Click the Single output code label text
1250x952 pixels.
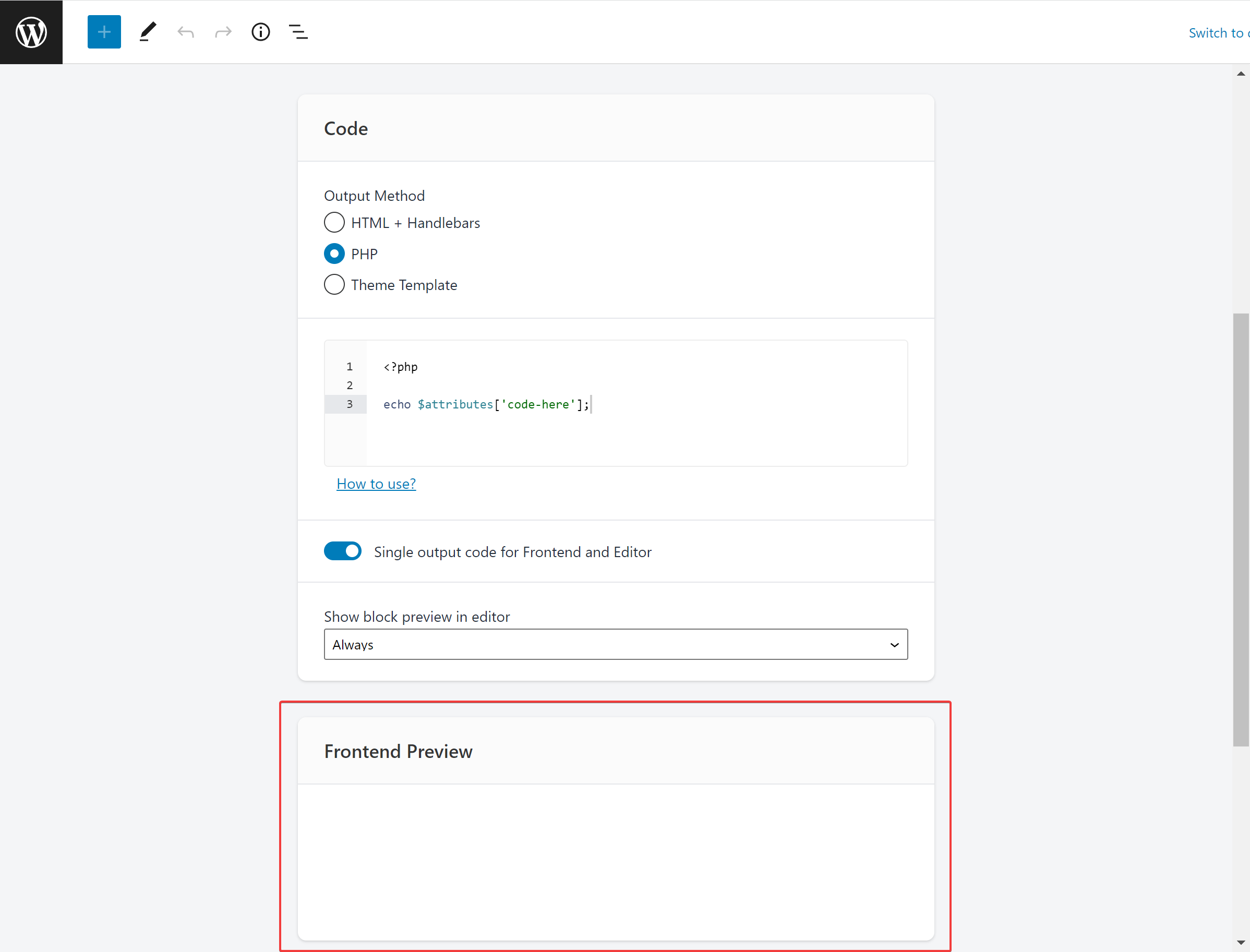coord(513,552)
